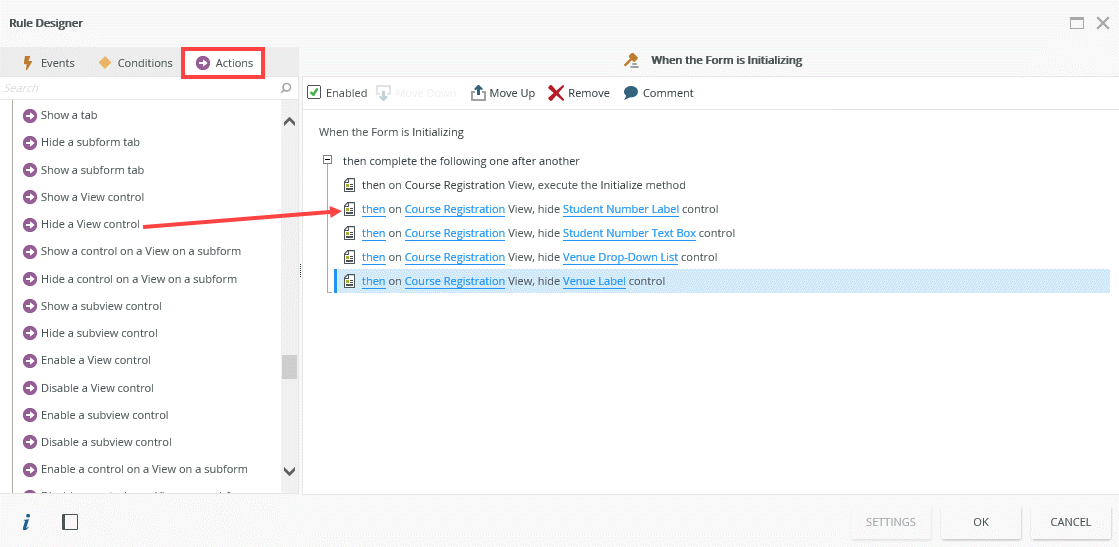Click the CANCEL button
The image size is (1119, 547).
[x=1070, y=522]
